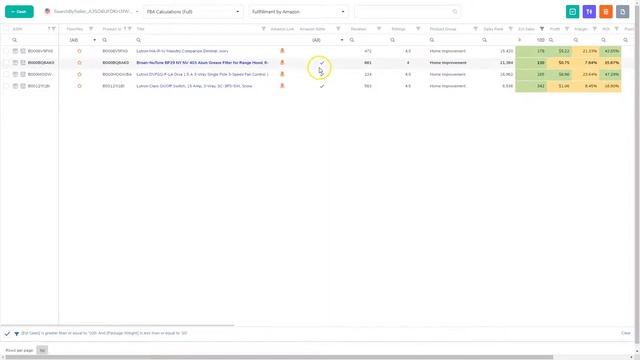
Task: Toggle the checkbox for the Lutron MA-R row
Action: (x=6, y=51)
